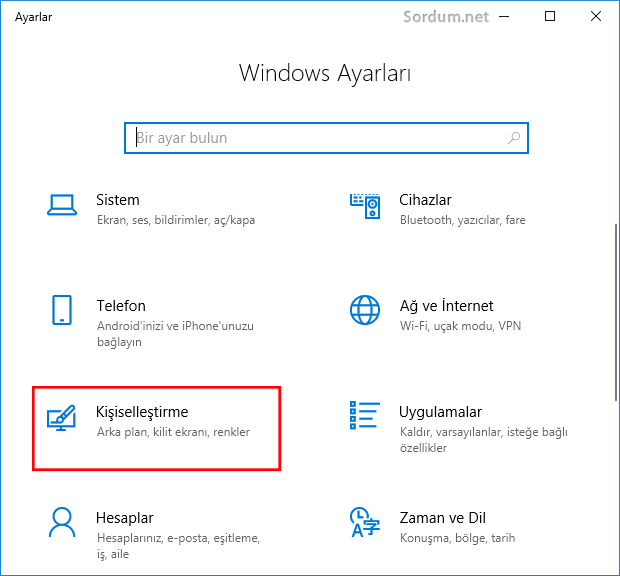Click the 'Ayarlar' window title

pos(34,17)
